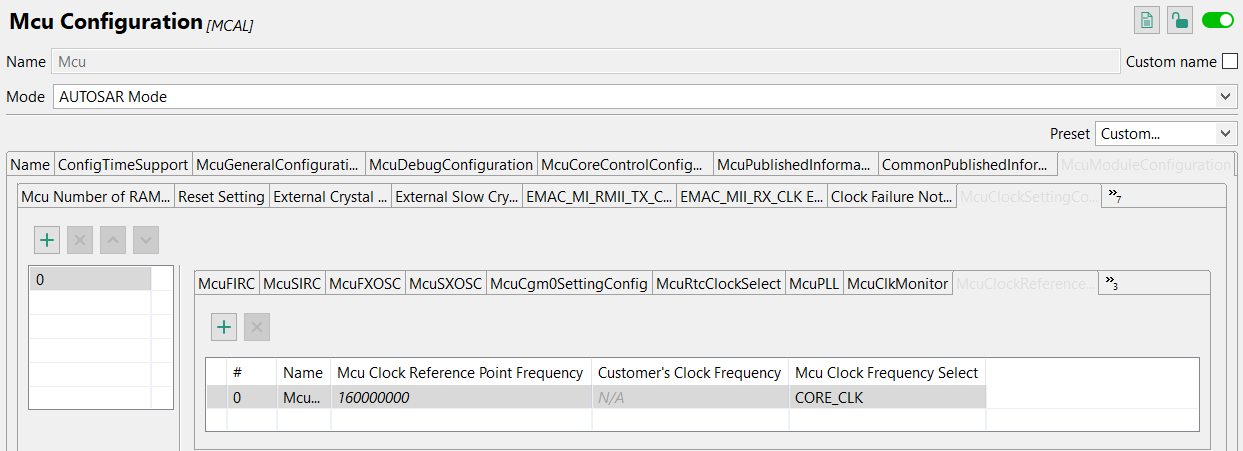Viewport: 1243px width, 451px height.
Task: Open the document view icon in header
Action: coord(1148,20)
